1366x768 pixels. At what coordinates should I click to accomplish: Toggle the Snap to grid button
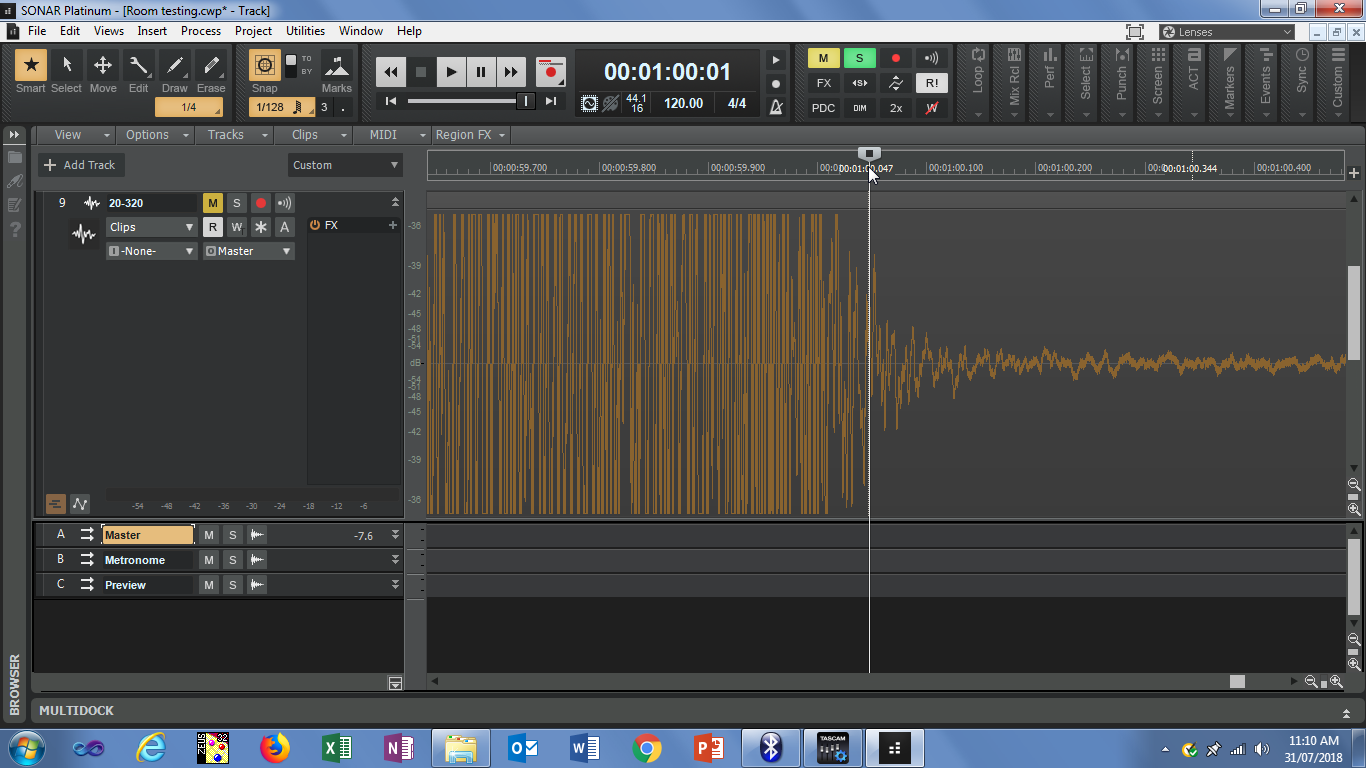click(265, 66)
